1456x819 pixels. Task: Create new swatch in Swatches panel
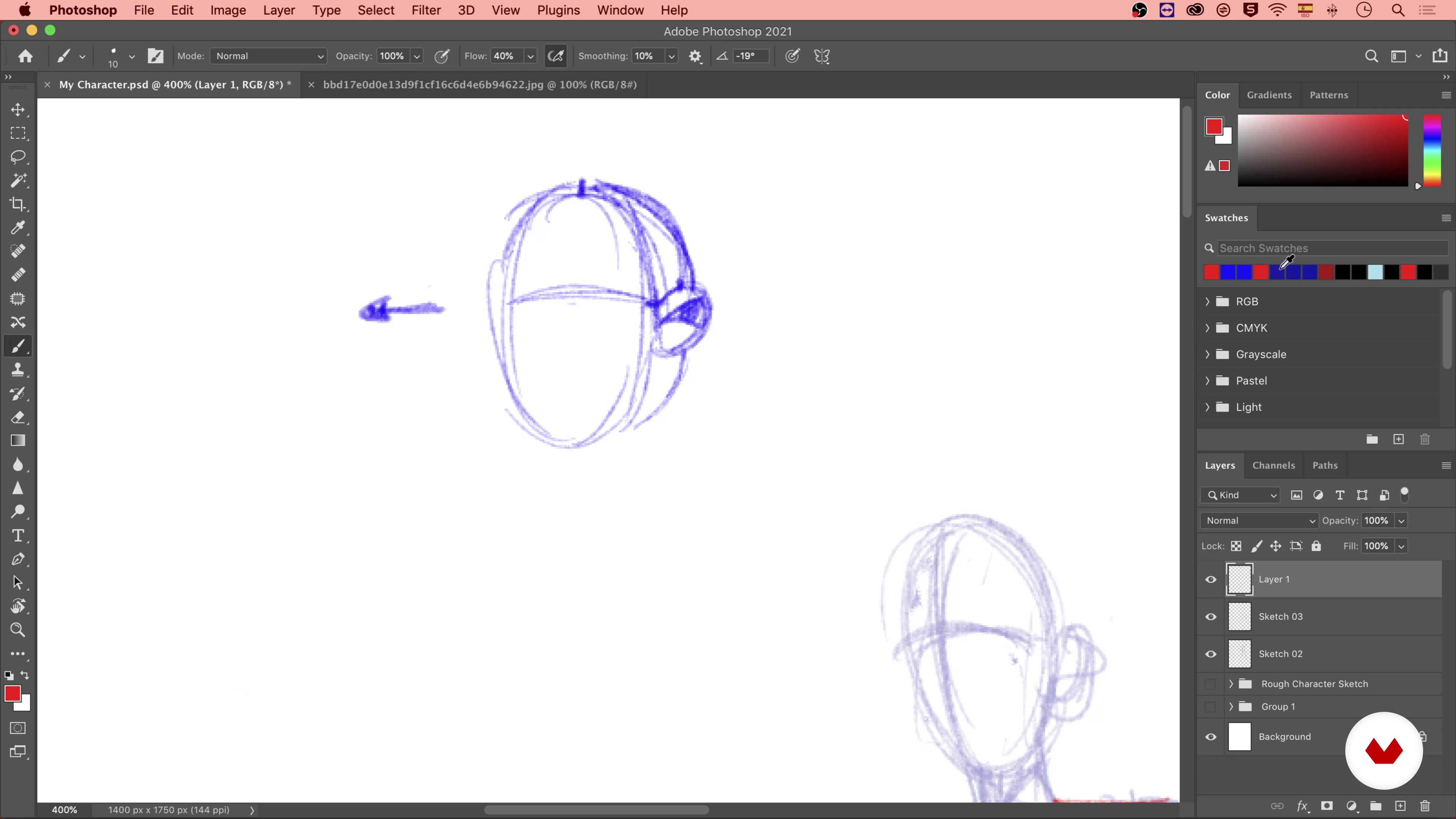[x=1398, y=439]
